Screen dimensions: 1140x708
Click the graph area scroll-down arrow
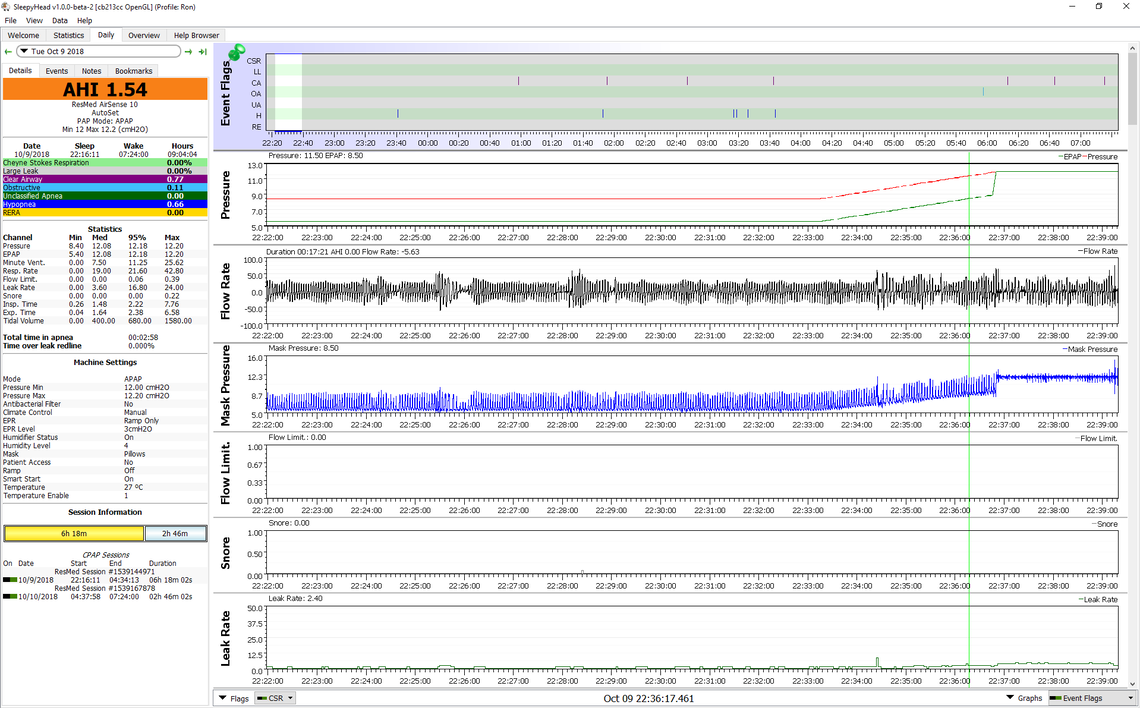point(1133,683)
